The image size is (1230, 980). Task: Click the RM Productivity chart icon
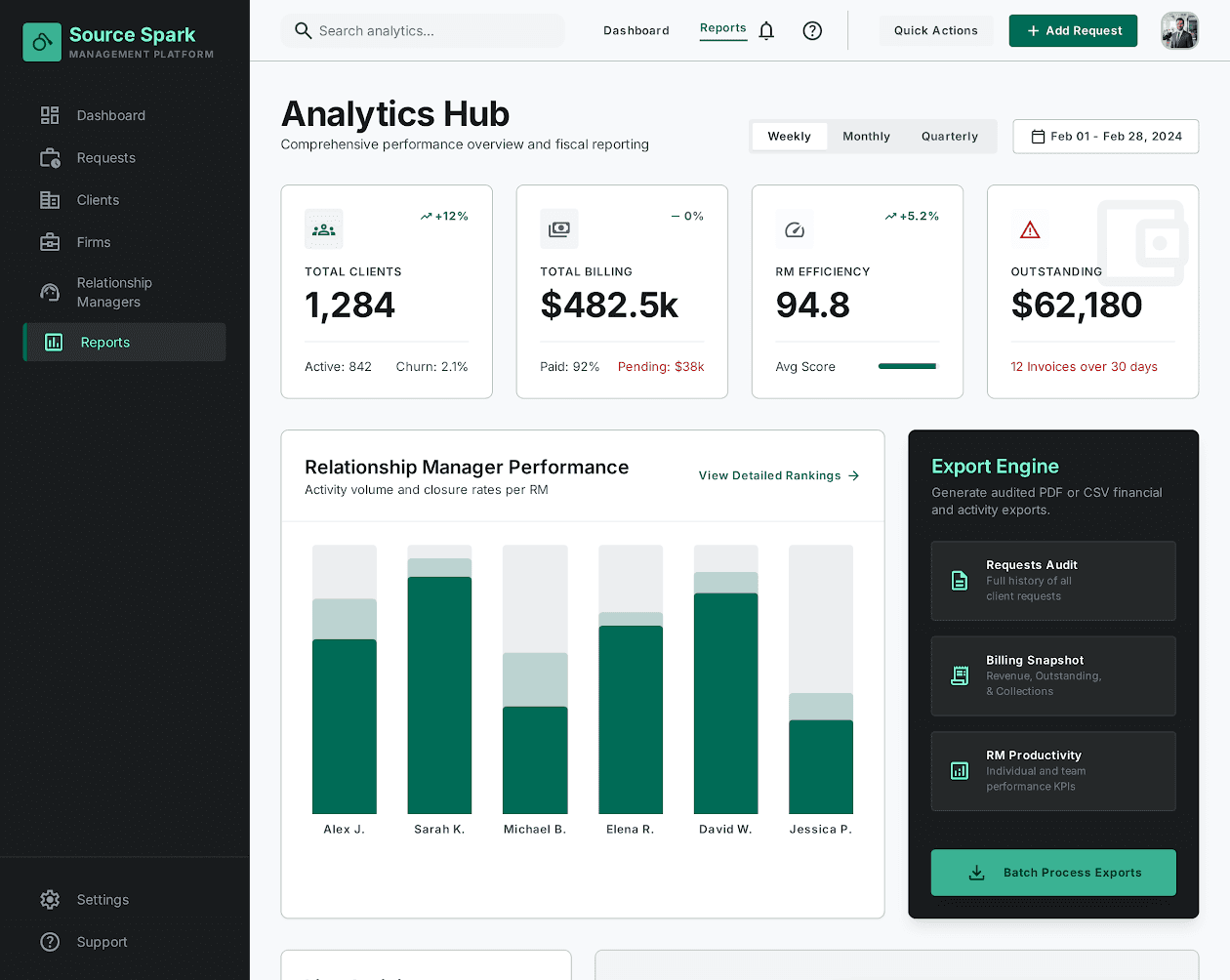[960, 771]
